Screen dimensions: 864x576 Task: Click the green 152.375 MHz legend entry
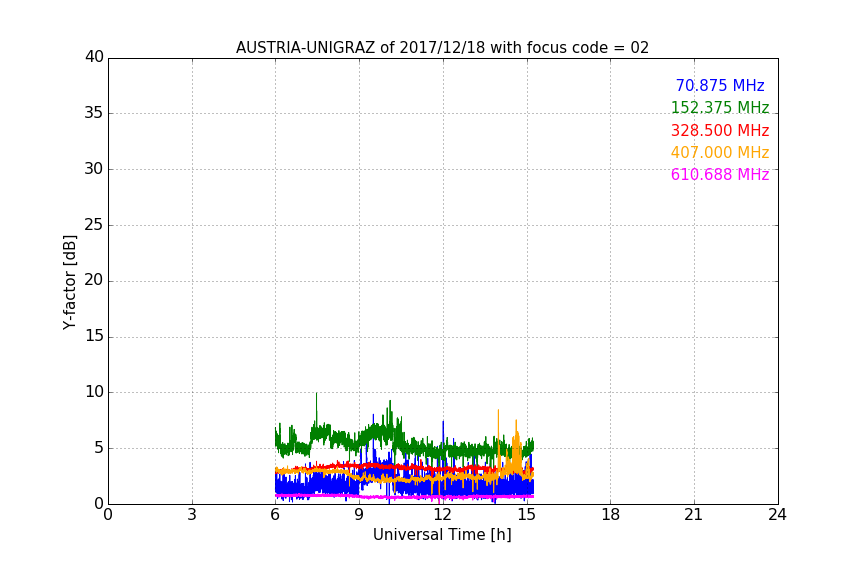pyautogui.click(x=720, y=107)
